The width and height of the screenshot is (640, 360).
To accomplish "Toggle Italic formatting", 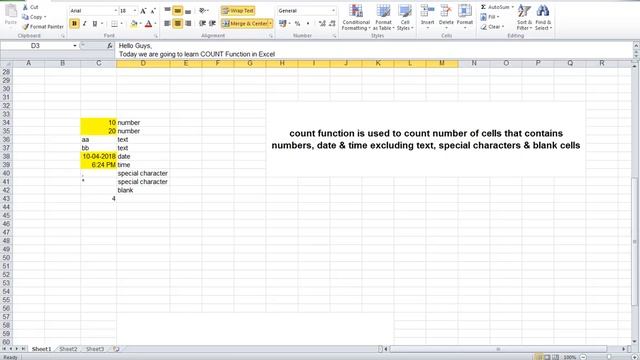I will click(x=84, y=24).
